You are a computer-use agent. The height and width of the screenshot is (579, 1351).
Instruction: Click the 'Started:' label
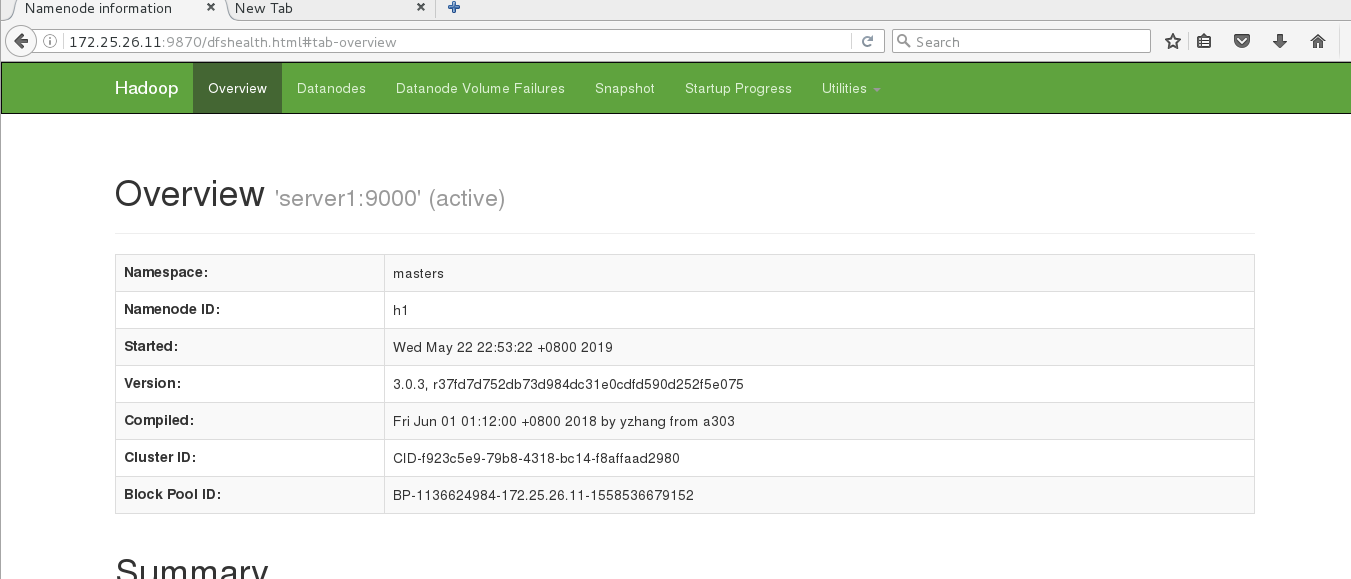pos(151,346)
